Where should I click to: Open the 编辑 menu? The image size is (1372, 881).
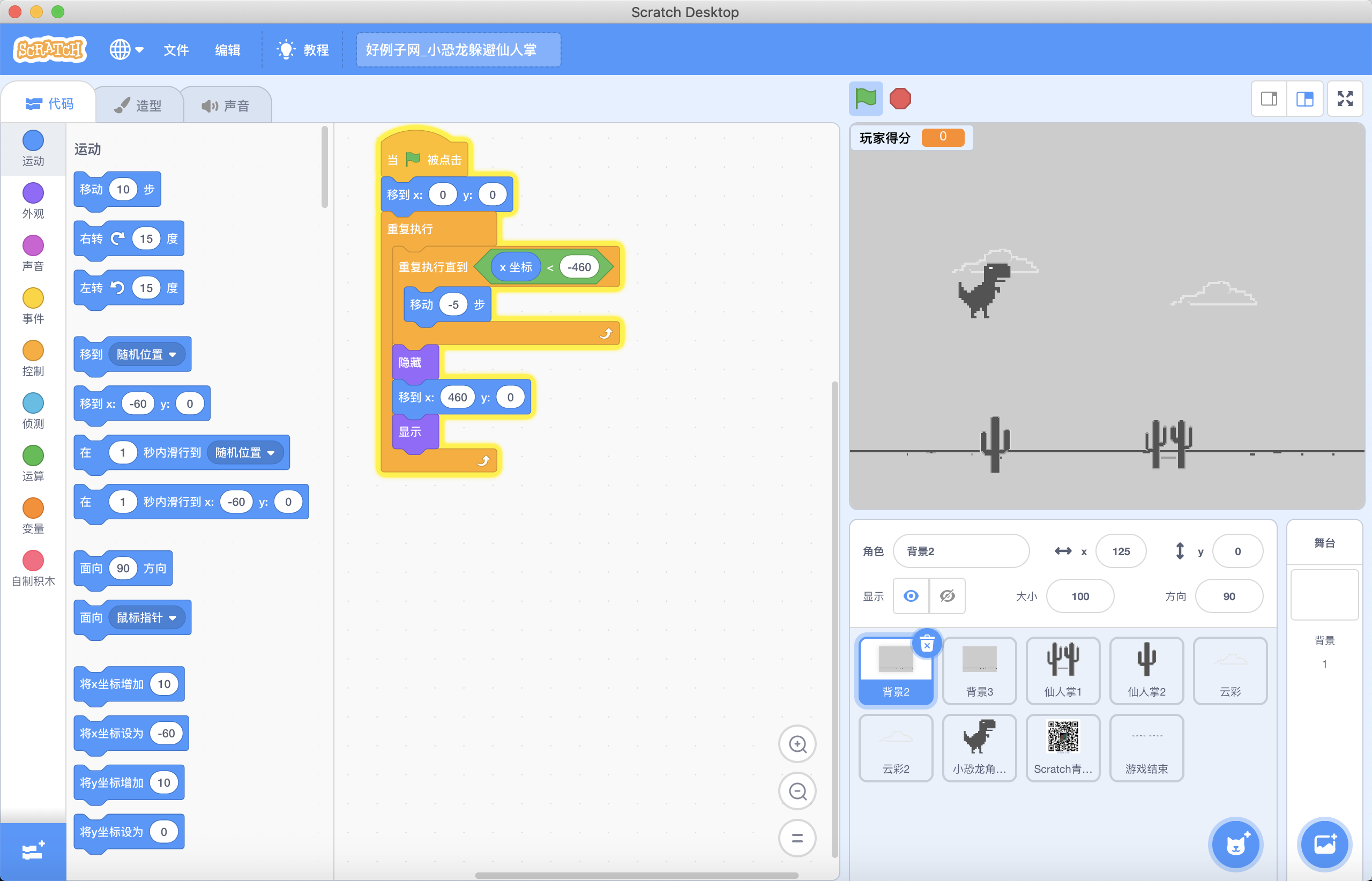[228, 50]
